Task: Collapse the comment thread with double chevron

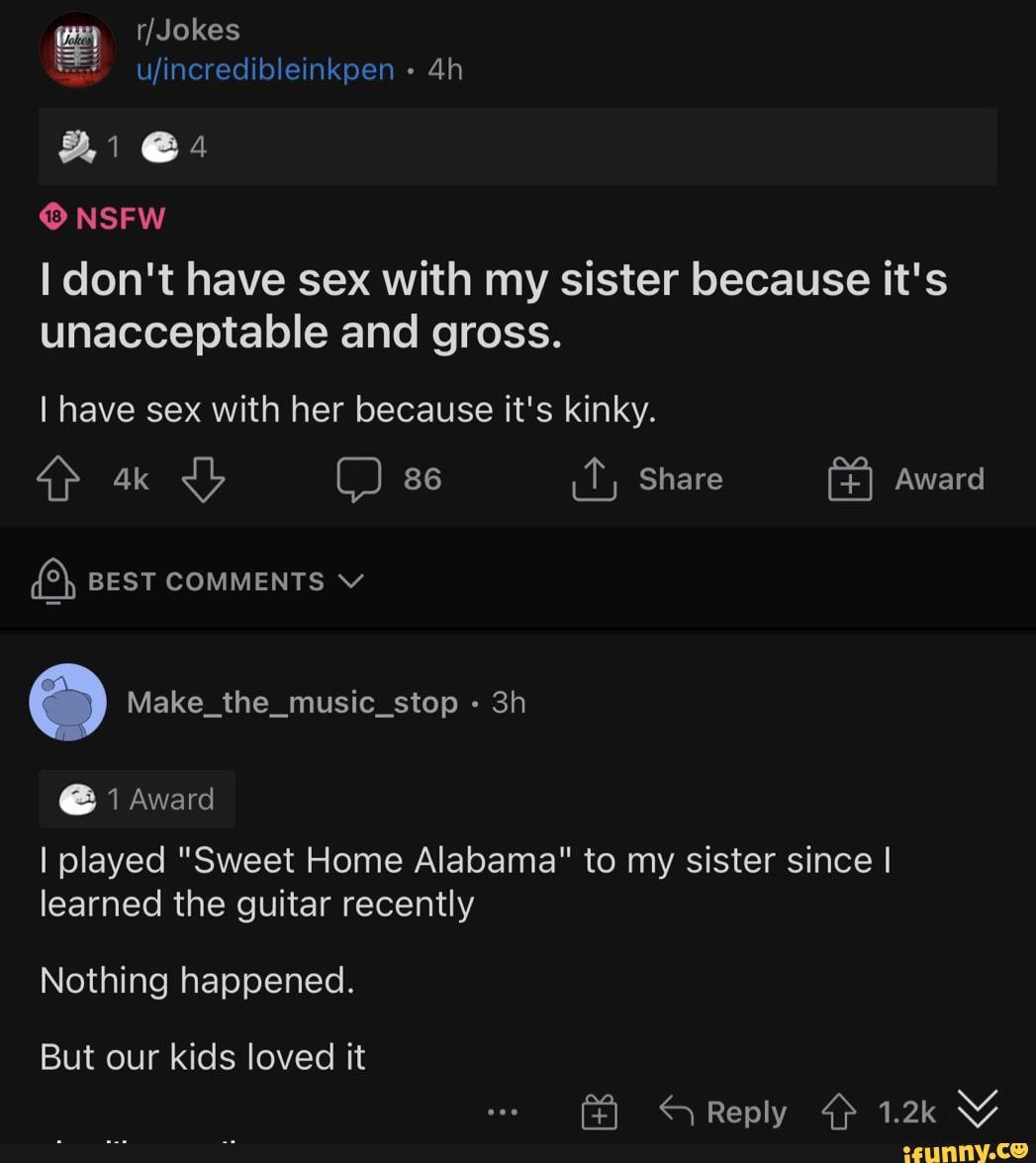Action: (x=978, y=1109)
